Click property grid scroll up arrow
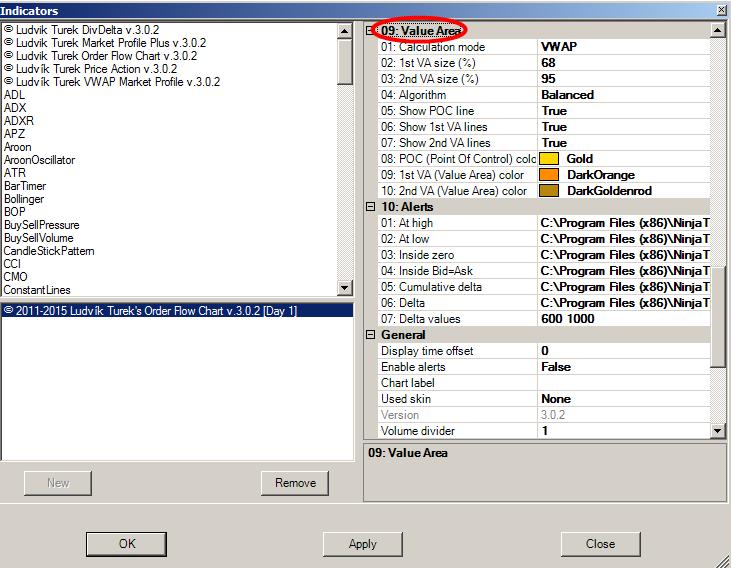Screen dimensions: 731x568 pyautogui.click(x=717, y=31)
